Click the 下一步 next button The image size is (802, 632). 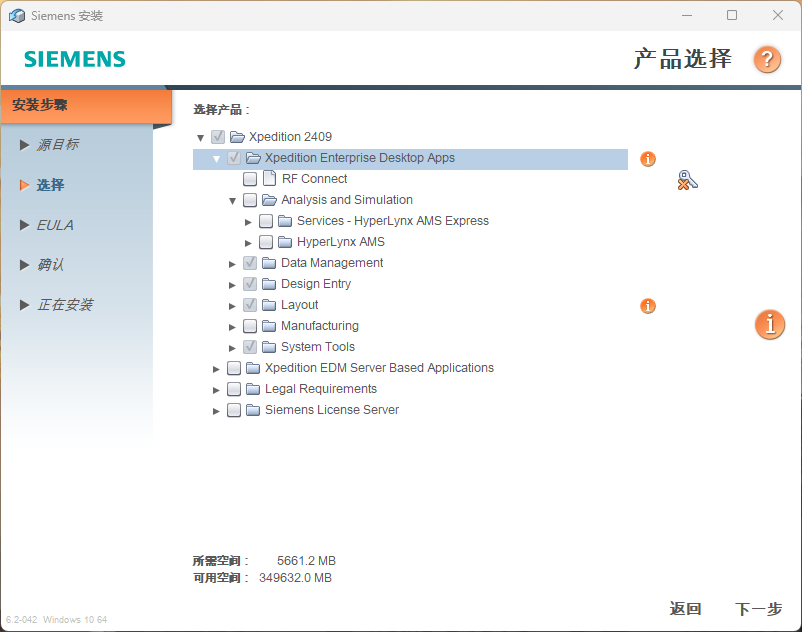point(758,609)
